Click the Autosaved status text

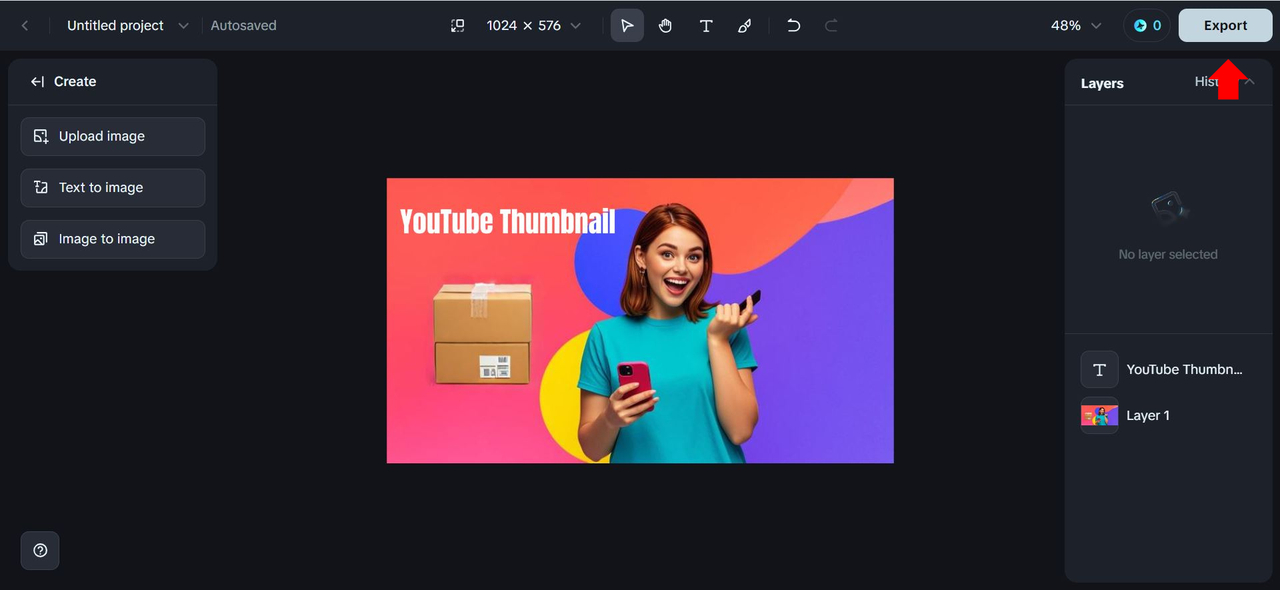[243, 26]
